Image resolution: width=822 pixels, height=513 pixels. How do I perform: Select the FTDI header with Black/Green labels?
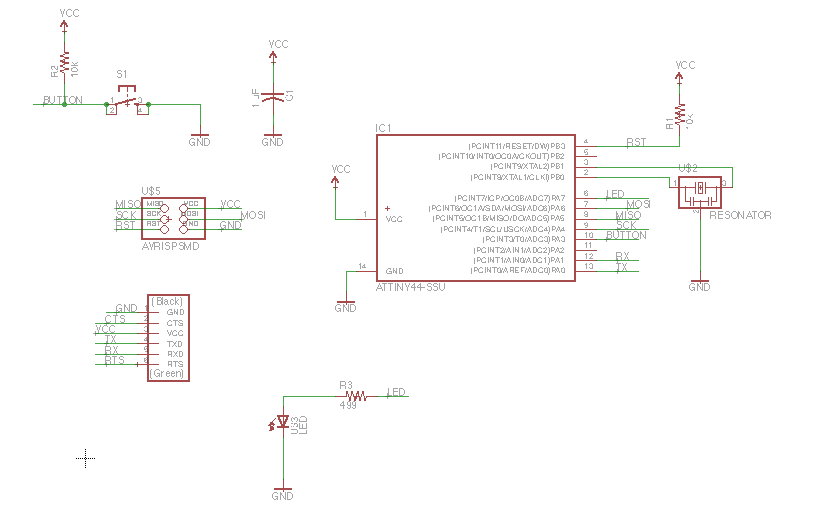tap(168, 338)
